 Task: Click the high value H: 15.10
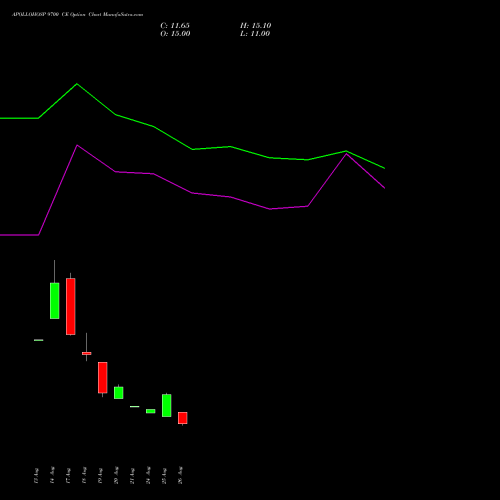click(256, 26)
